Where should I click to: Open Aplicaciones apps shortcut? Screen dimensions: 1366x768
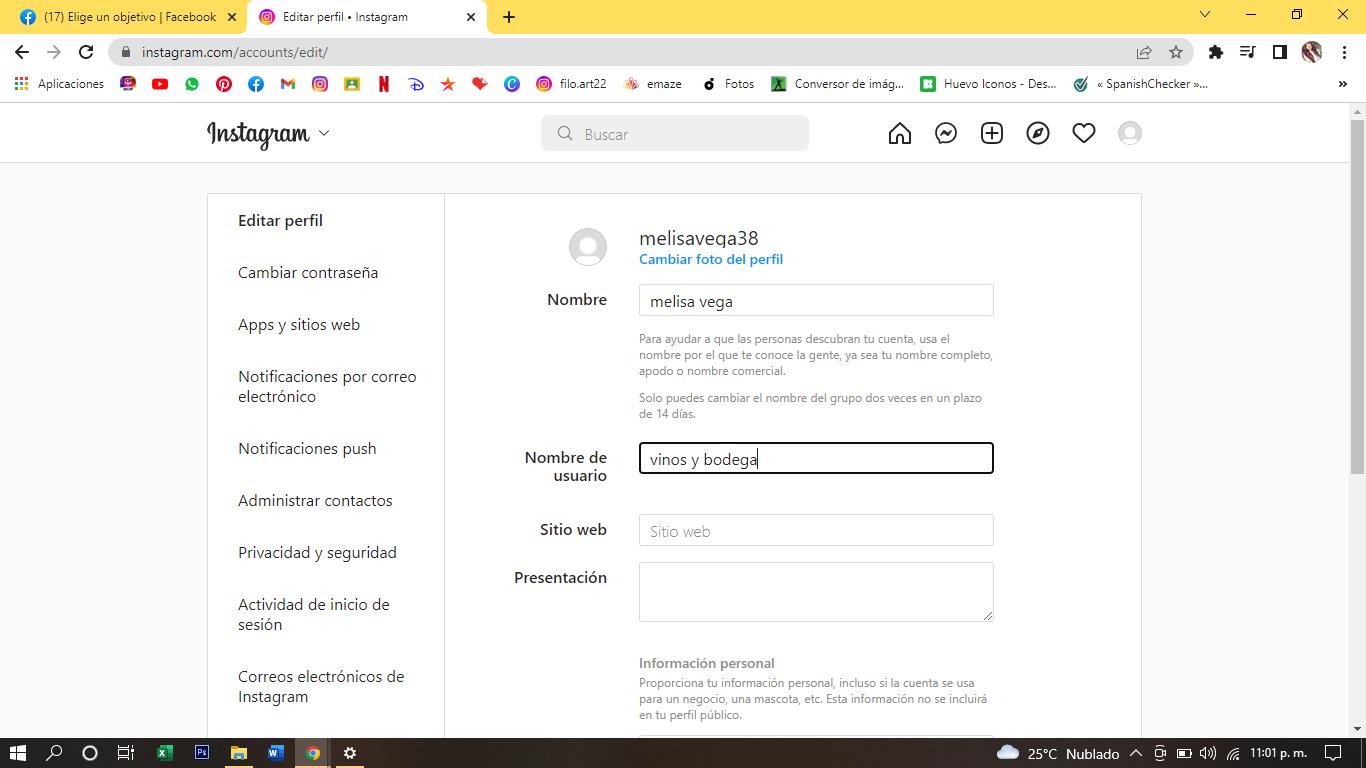point(59,84)
